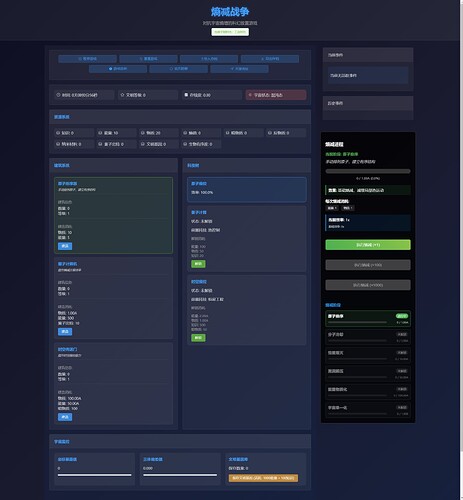Select the second stage in the entropy stage list
Image resolution: width=463 pixels, height=500 pixels.
point(368,337)
